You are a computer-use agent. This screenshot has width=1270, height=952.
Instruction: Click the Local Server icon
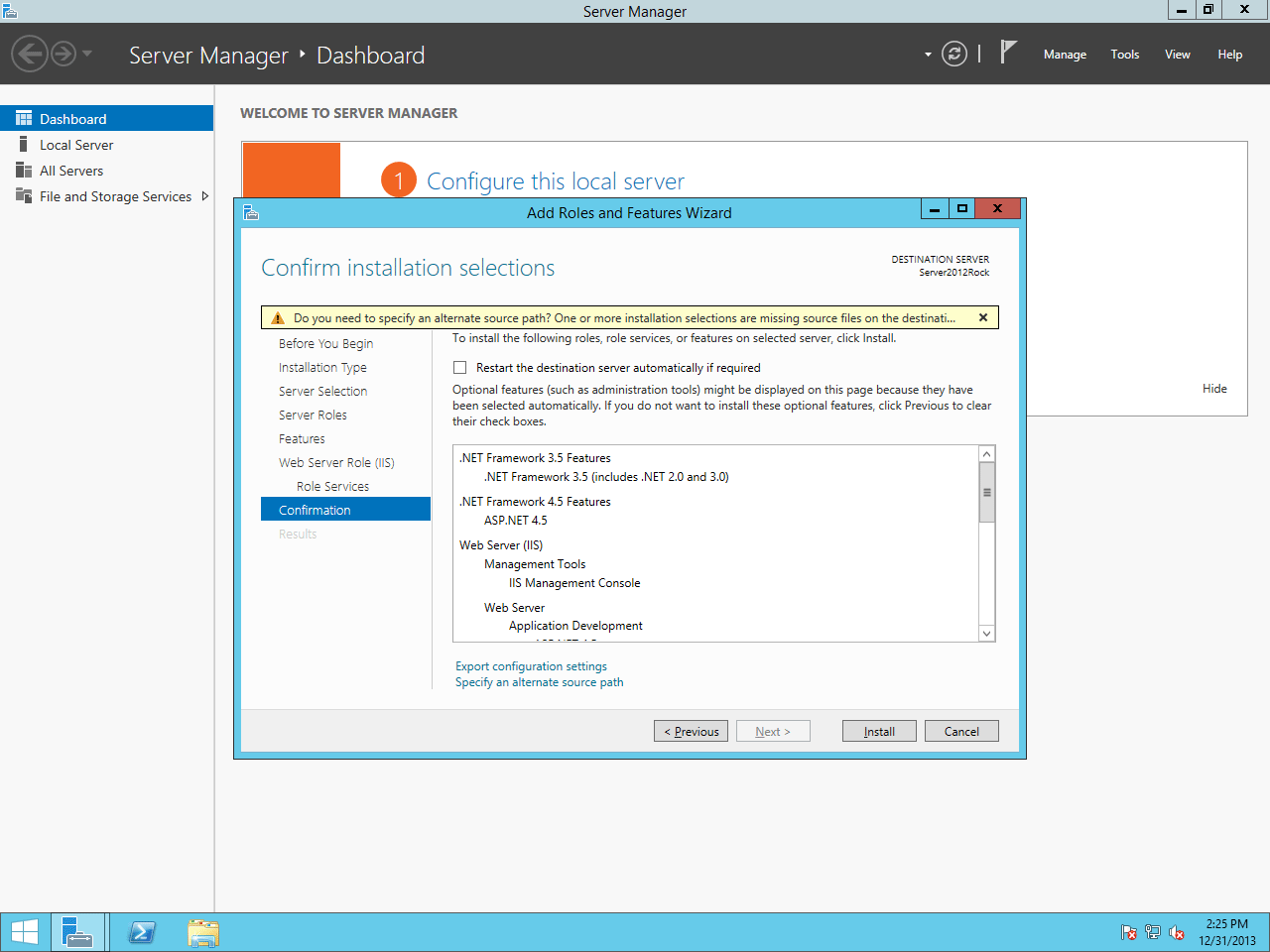[24, 145]
